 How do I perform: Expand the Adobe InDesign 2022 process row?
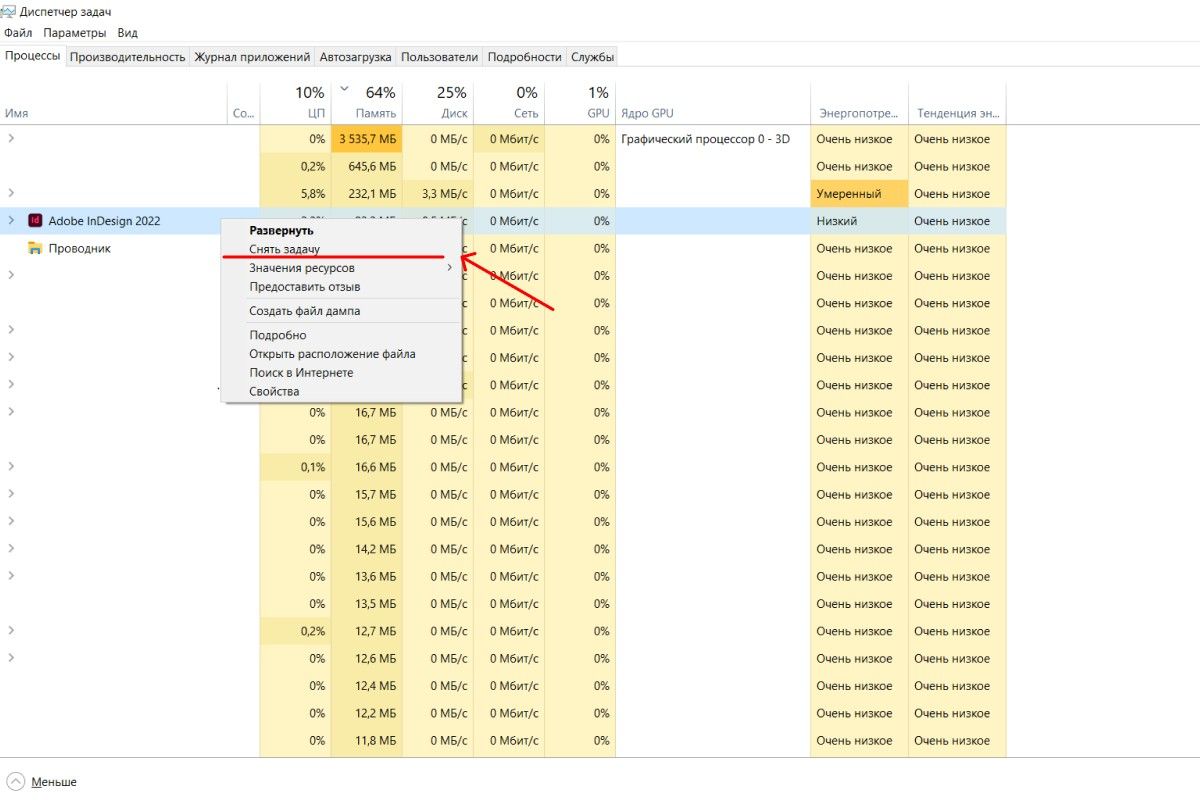click(11, 221)
